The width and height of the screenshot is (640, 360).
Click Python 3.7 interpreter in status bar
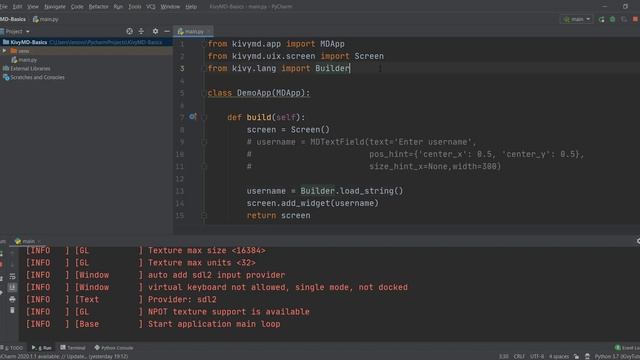pyautogui.click(x=617, y=356)
